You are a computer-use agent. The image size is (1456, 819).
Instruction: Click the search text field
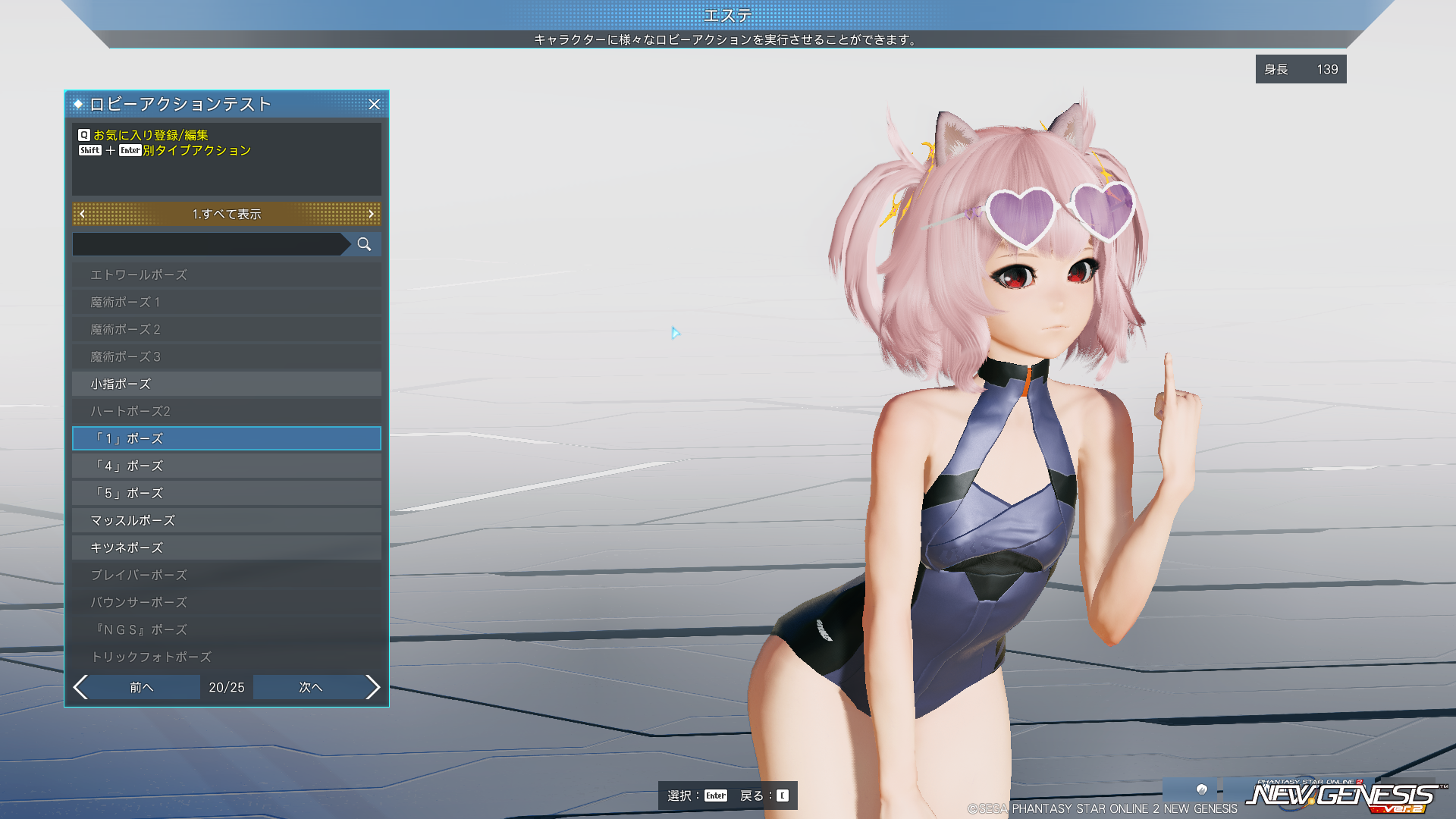click(x=208, y=244)
